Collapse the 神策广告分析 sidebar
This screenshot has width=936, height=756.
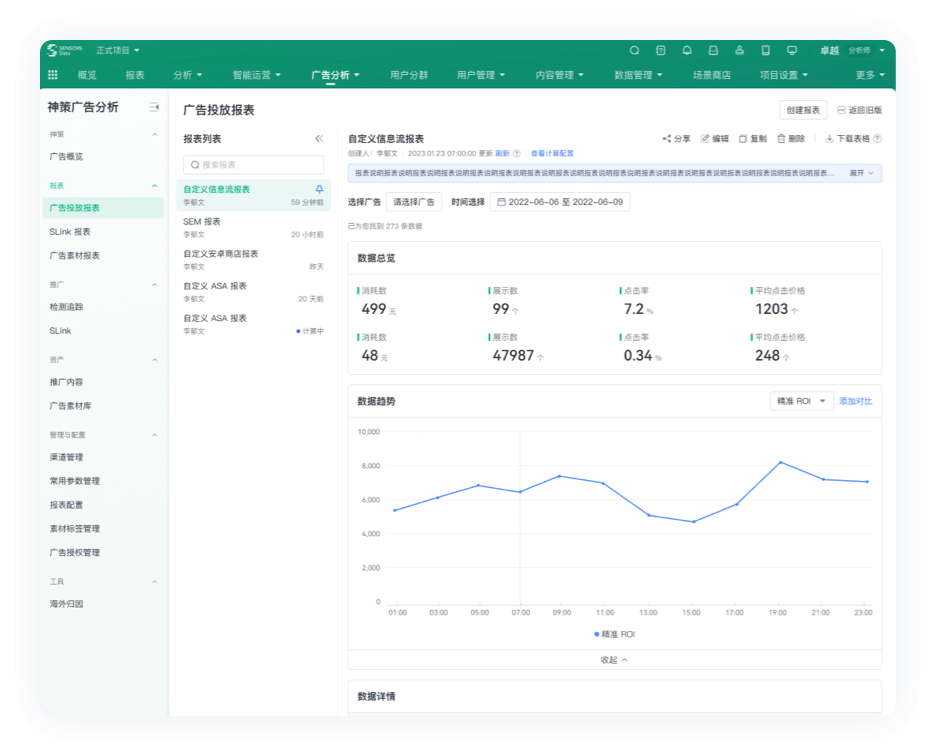154,107
